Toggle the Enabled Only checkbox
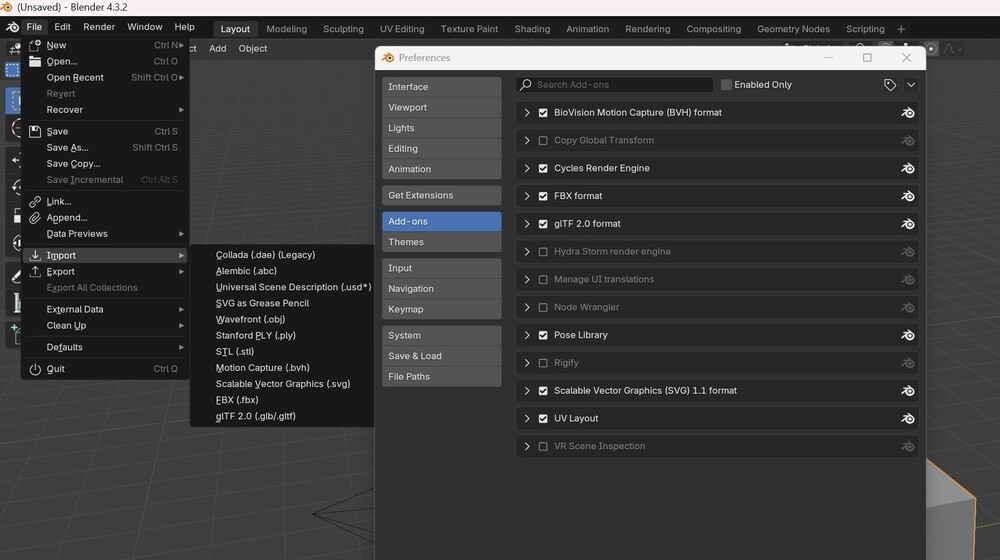This screenshot has width=1000, height=560. coord(726,85)
